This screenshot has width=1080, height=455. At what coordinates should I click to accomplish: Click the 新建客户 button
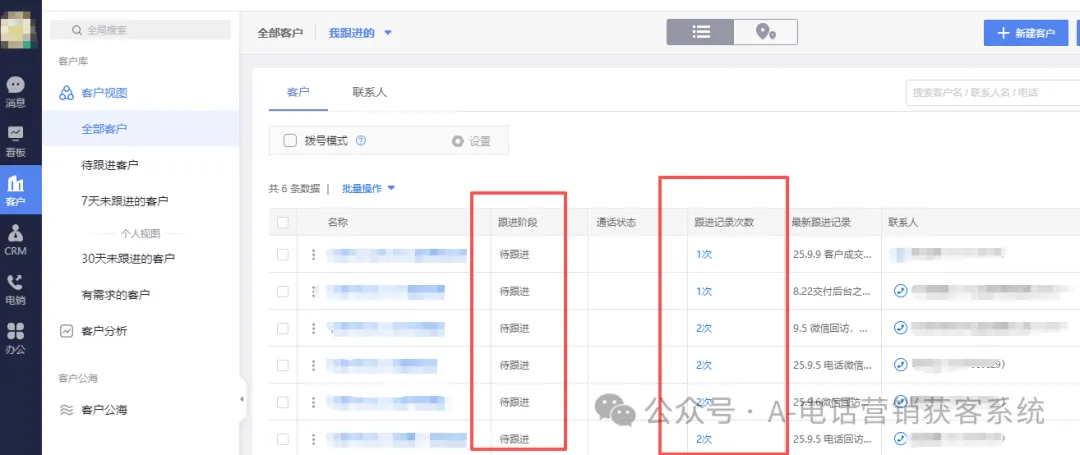[1026, 33]
